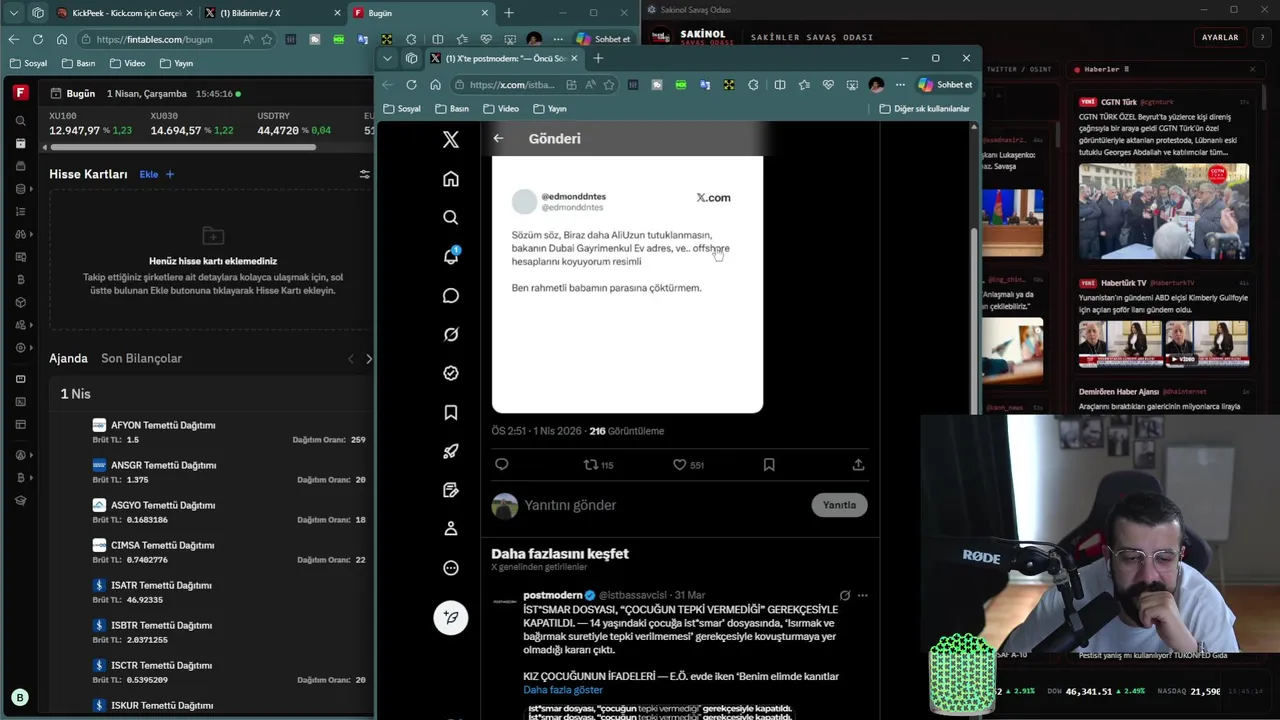
Task: Open X home icon in sidebar
Action: [451, 179]
